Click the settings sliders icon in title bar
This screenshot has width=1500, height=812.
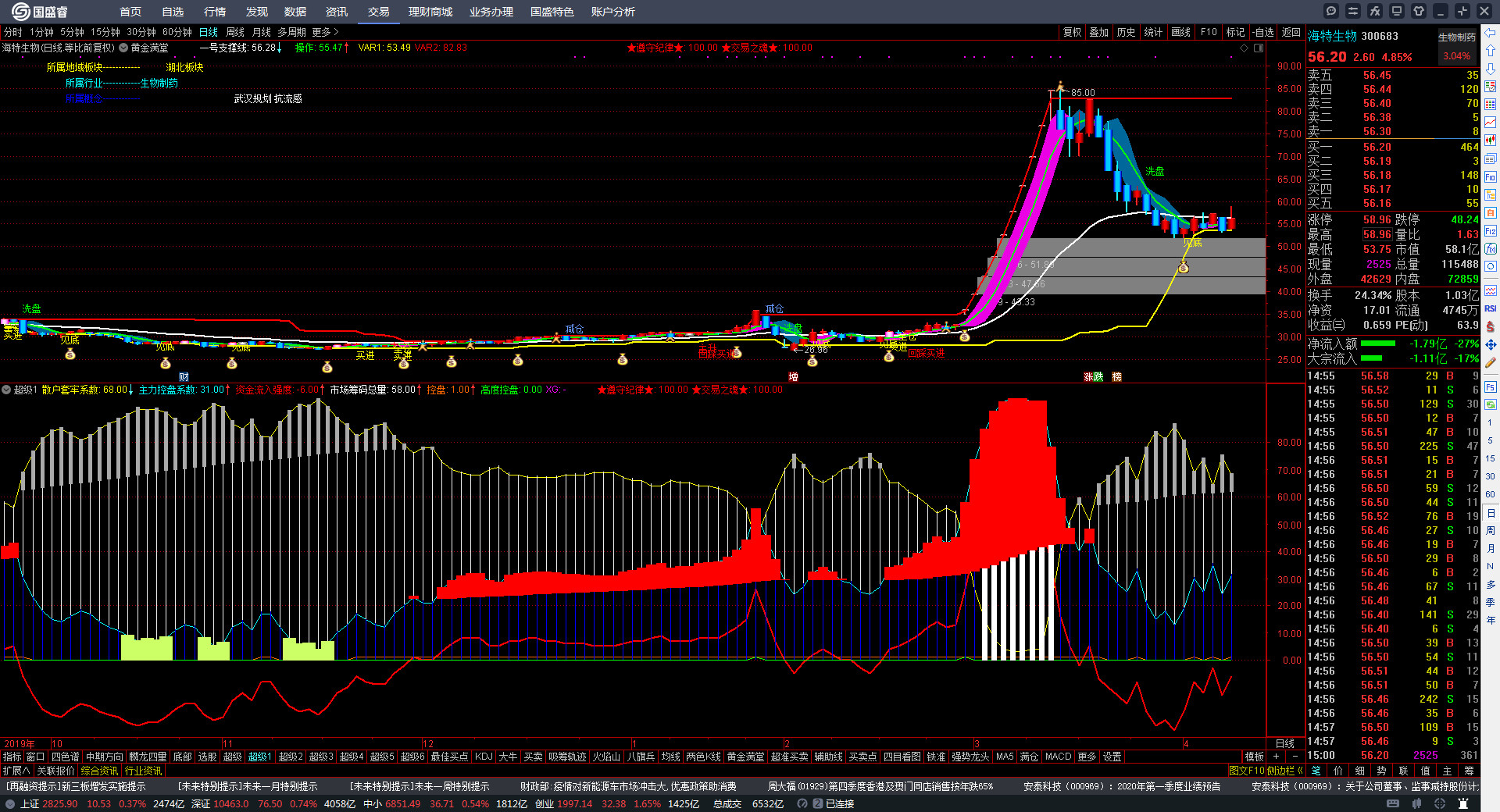pos(1353,11)
